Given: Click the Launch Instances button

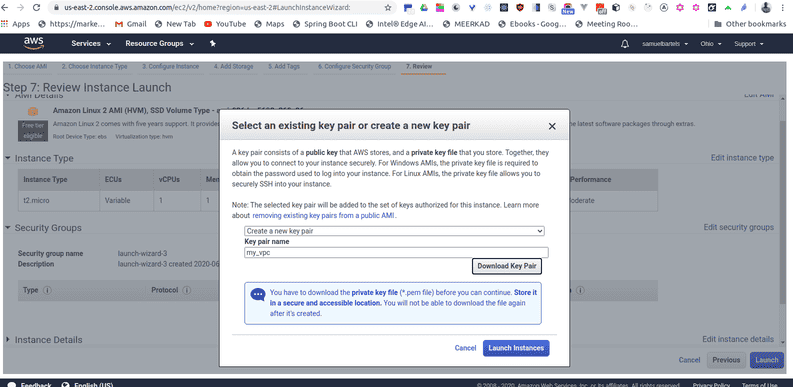Looking at the screenshot, I should click(x=516, y=348).
